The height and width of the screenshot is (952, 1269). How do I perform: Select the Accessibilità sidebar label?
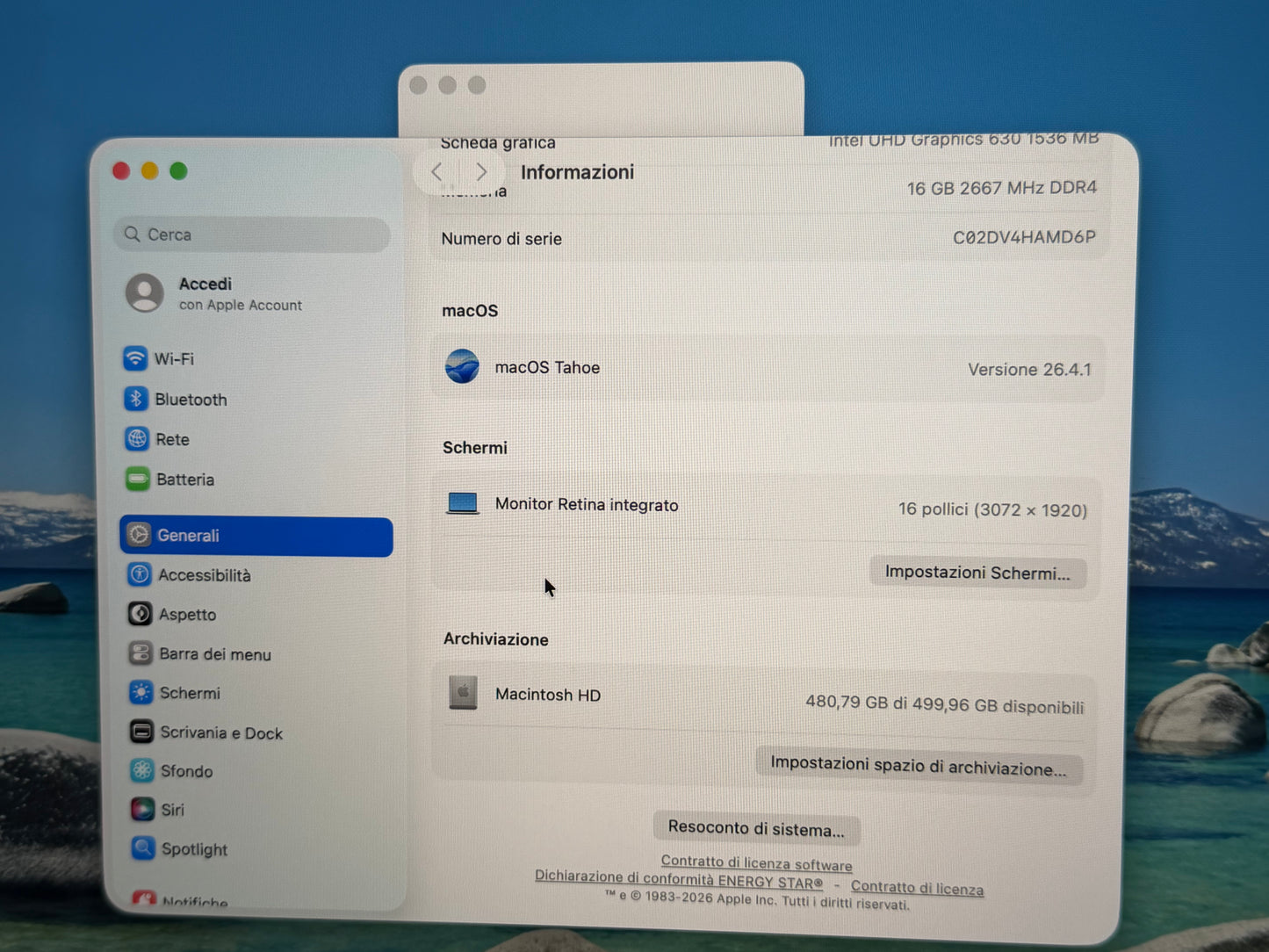(205, 575)
